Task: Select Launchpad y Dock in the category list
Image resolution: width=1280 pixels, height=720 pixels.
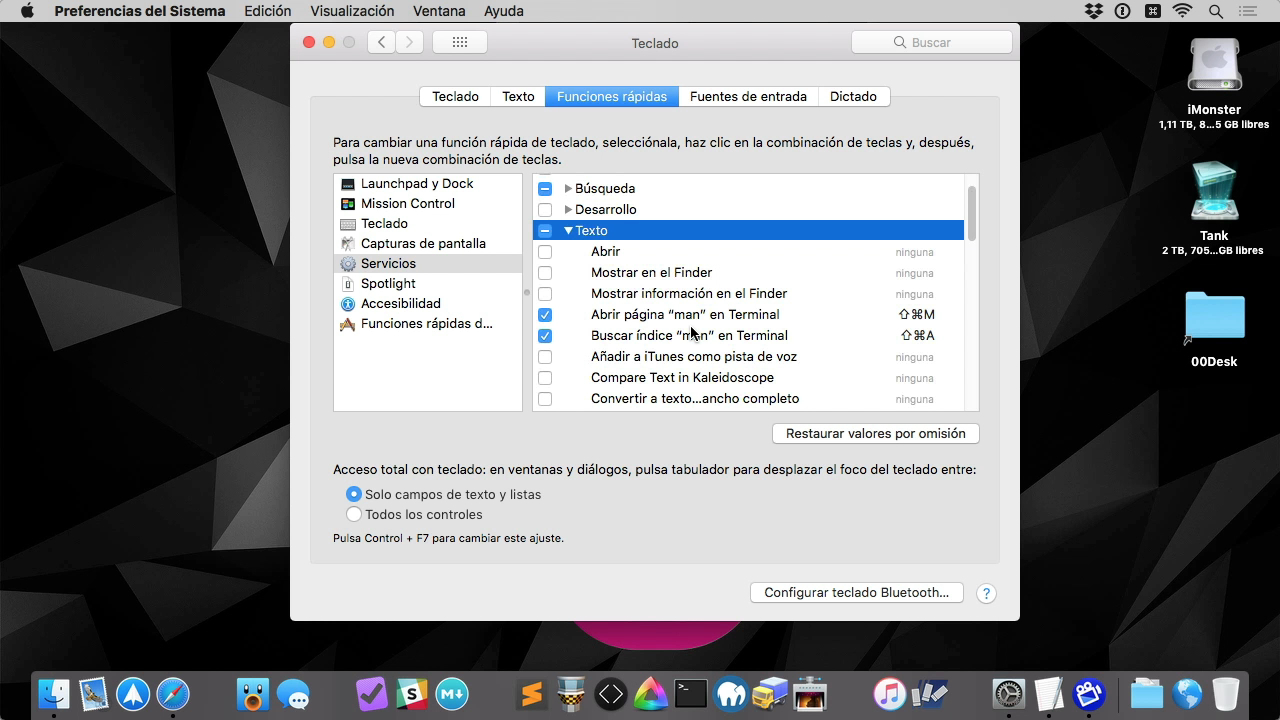Action: click(x=427, y=183)
